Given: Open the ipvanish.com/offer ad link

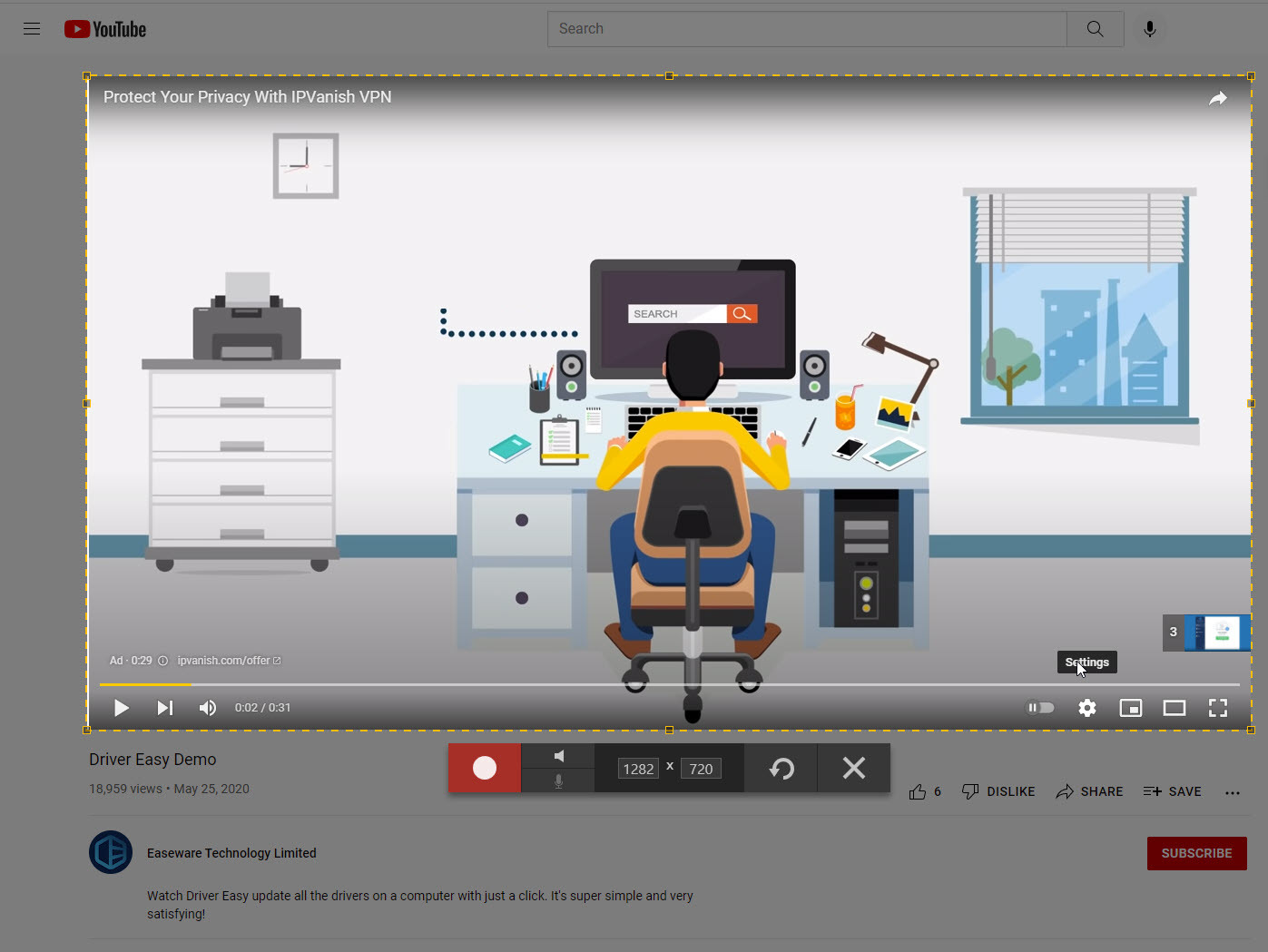Looking at the screenshot, I should click(x=230, y=661).
